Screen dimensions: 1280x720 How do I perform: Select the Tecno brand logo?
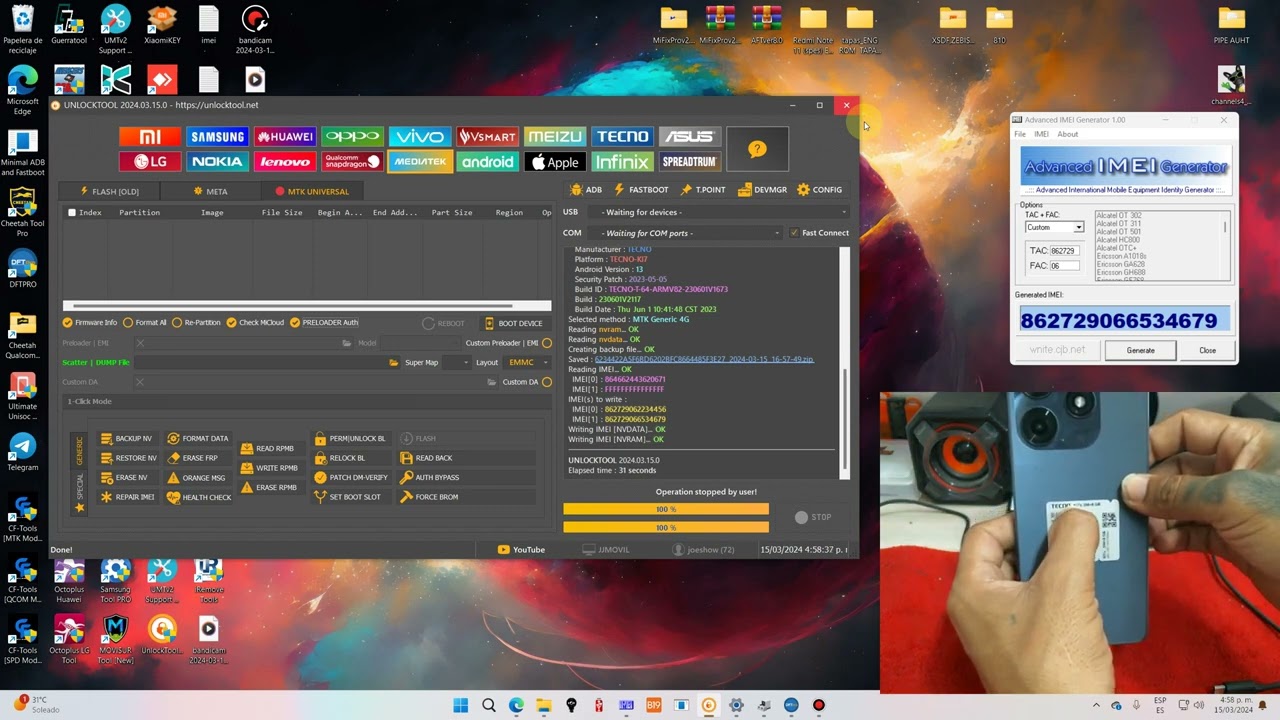point(622,137)
